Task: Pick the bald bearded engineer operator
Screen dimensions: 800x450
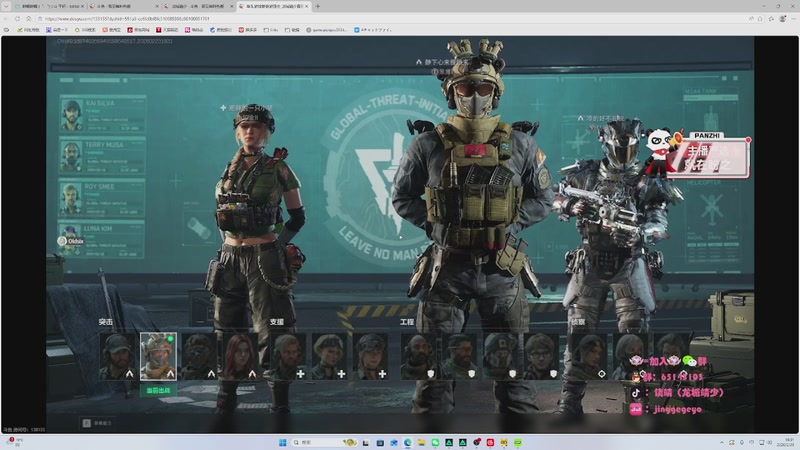Action: [x=419, y=356]
